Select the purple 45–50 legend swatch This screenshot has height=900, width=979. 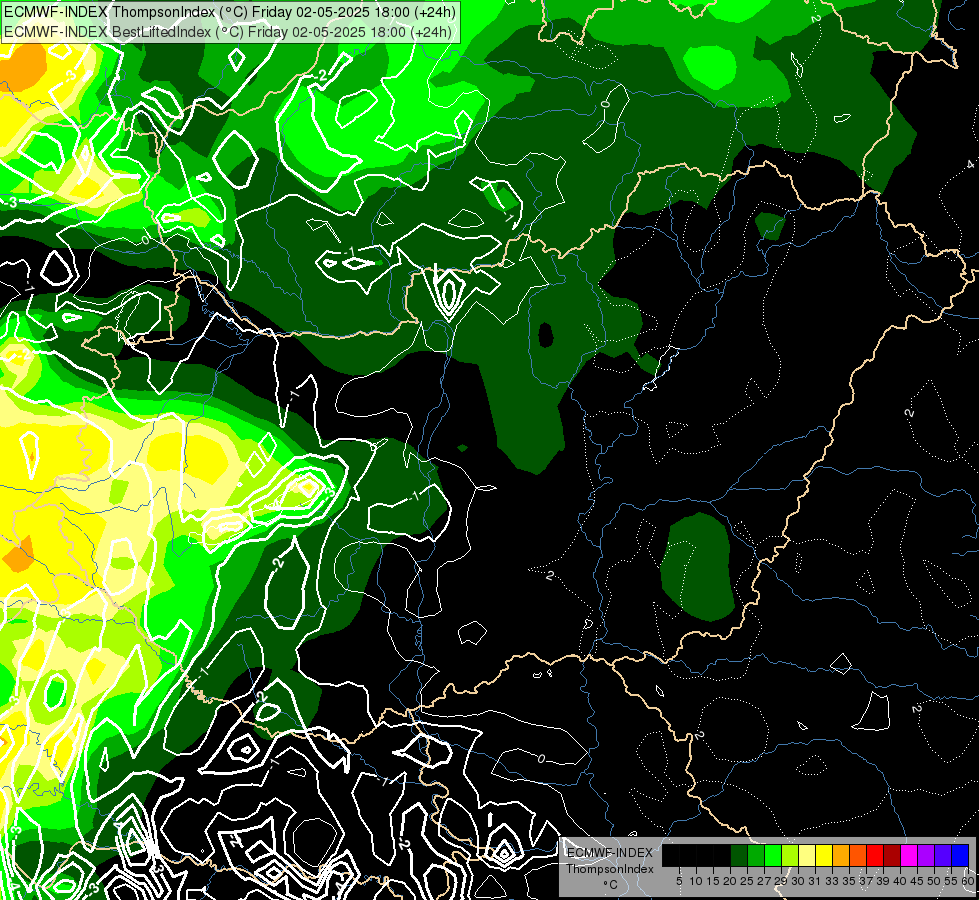pos(926,855)
